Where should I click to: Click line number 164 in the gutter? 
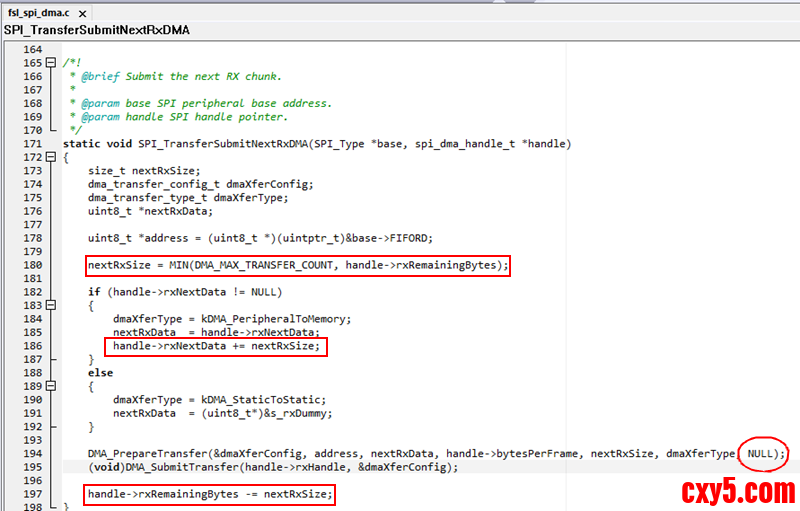(33, 49)
